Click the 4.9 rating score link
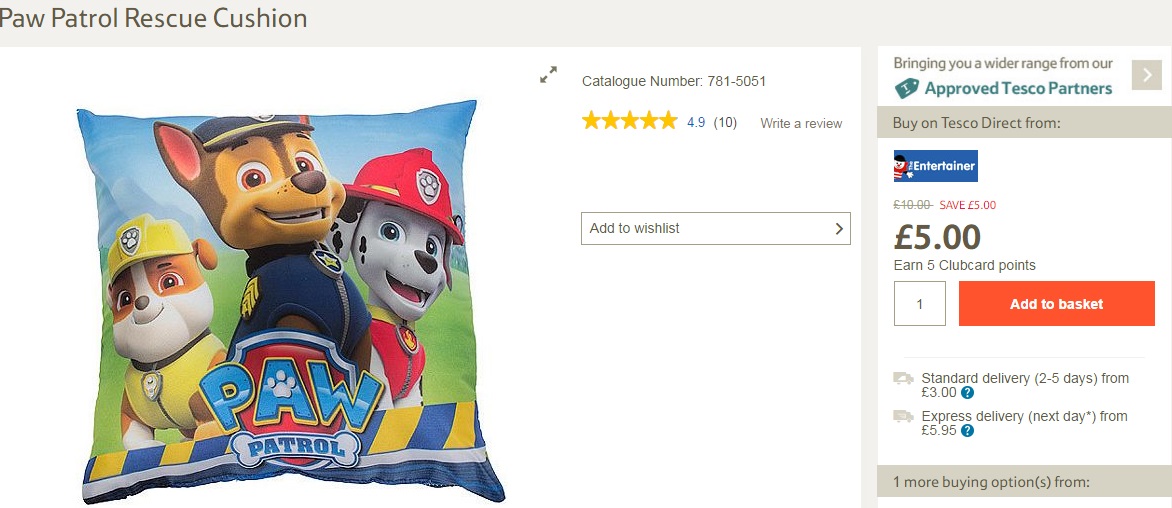Screen dimensions: 1172x508 (696, 123)
